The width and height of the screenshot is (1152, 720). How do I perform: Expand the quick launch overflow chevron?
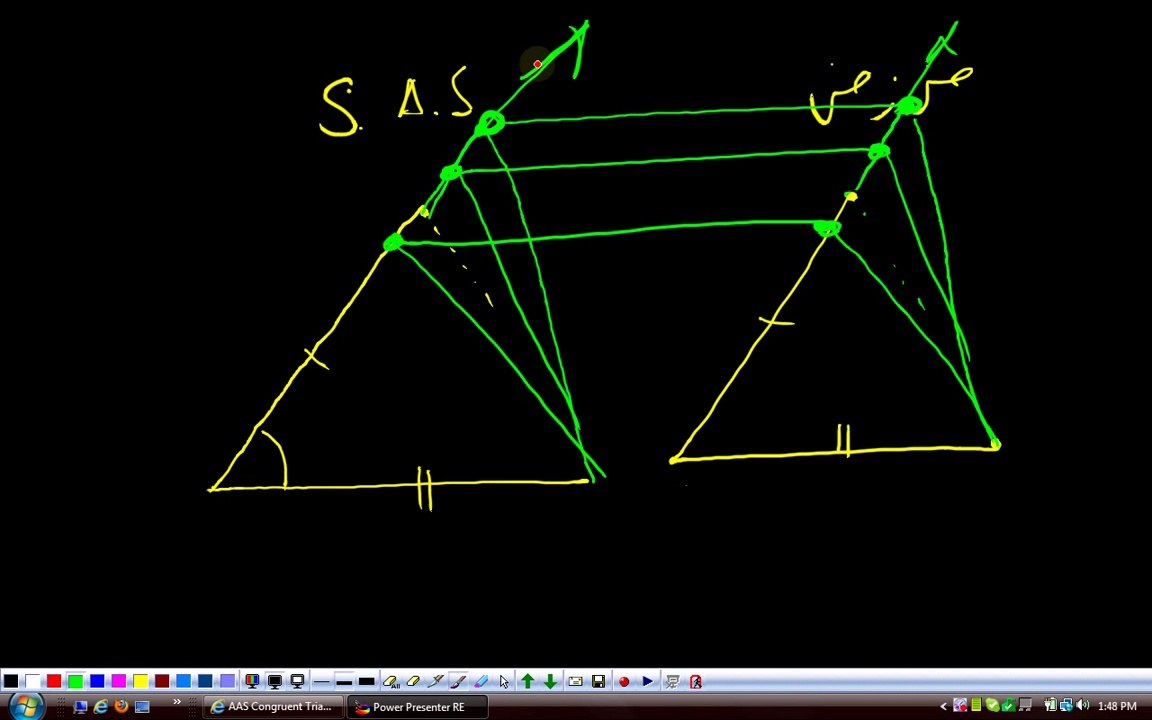point(176,702)
